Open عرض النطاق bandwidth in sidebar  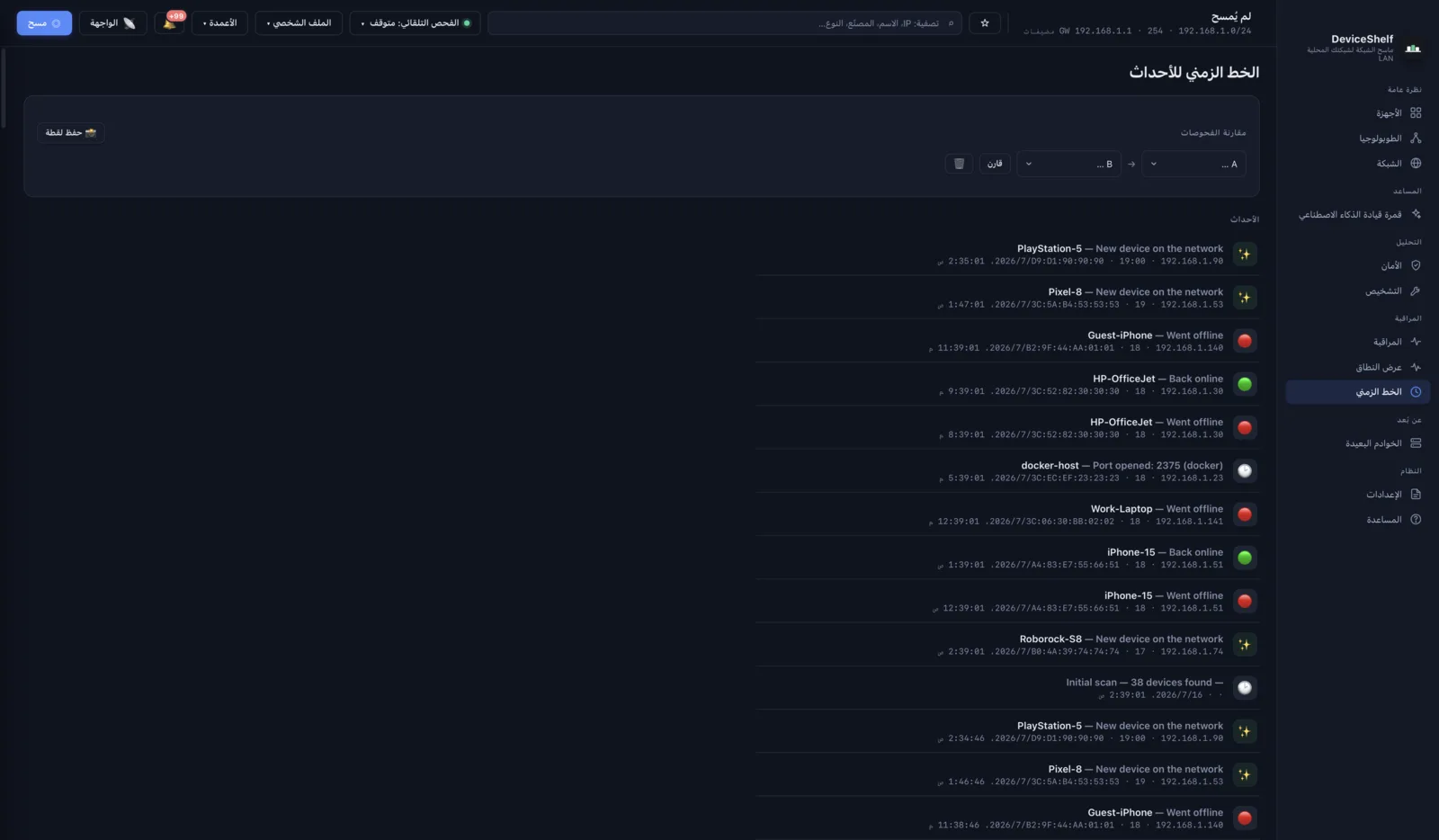(x=1358, y=367)
